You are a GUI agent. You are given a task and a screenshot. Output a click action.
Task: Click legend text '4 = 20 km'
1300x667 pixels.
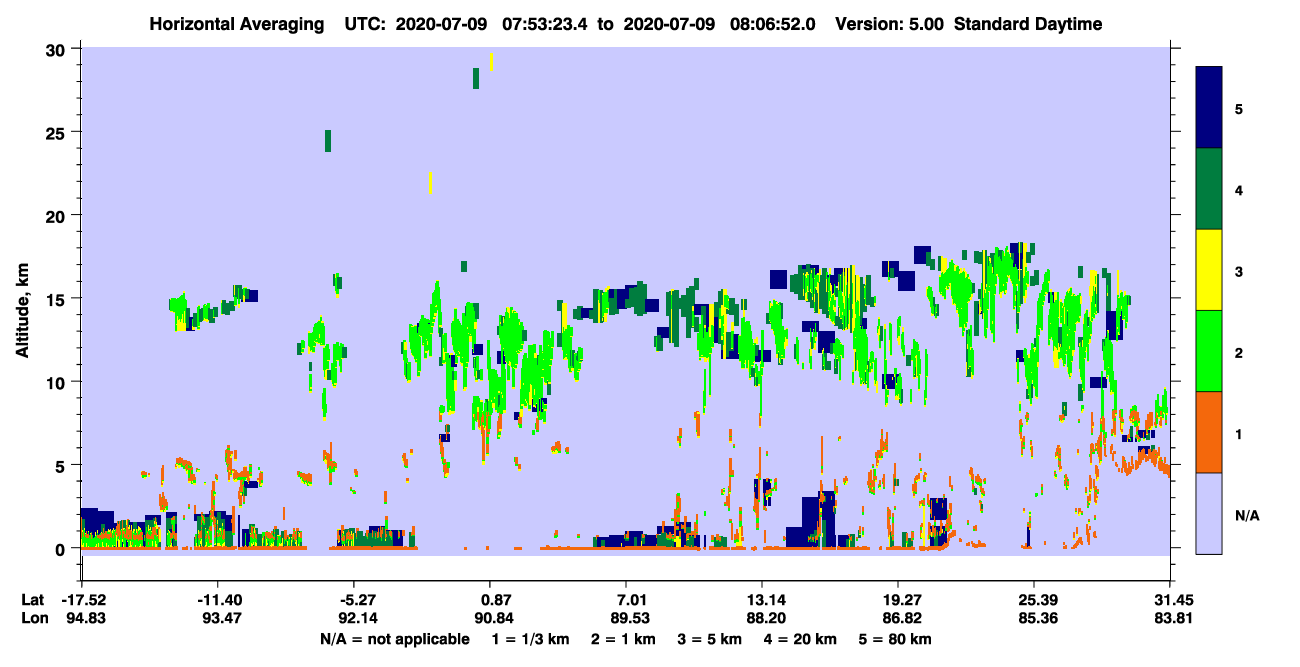coord(802,639)
